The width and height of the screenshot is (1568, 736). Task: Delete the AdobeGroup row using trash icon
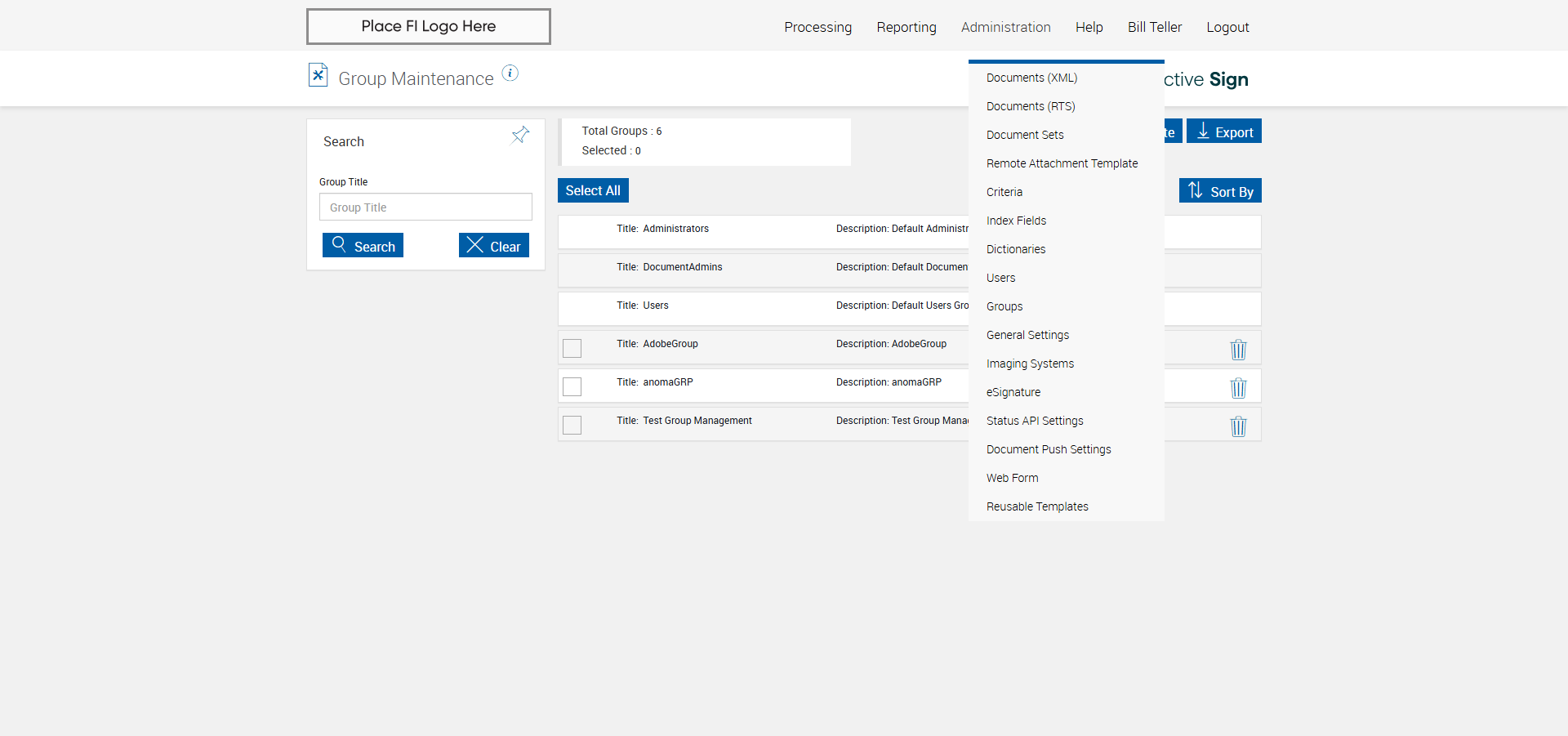tap(1238, 350)
